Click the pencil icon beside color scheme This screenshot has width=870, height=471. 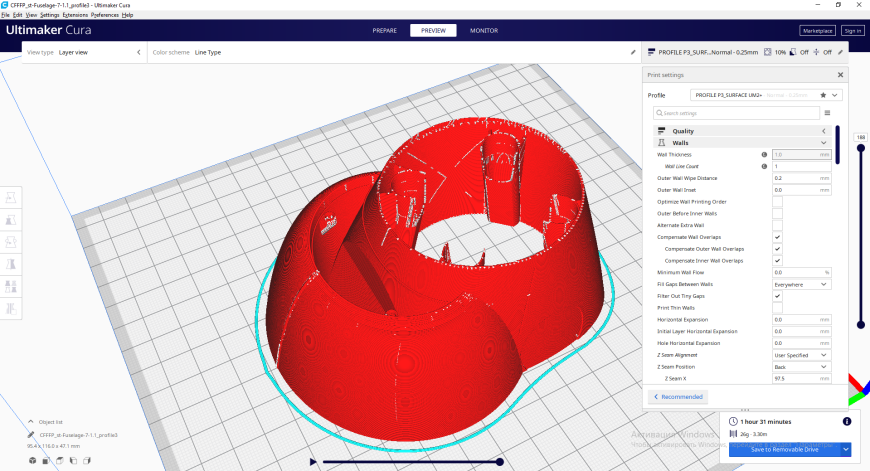coord(633,52)
